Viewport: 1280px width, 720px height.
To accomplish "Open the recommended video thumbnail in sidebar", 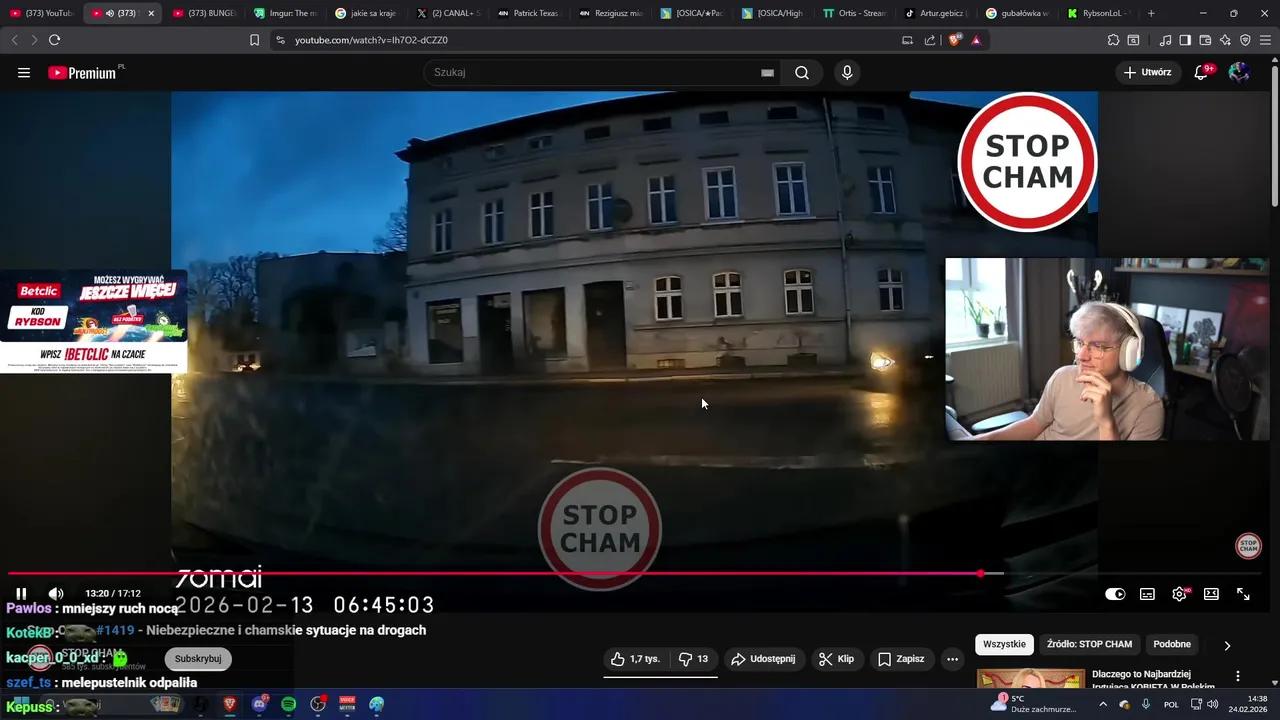I will click(x=1030, y=679).
